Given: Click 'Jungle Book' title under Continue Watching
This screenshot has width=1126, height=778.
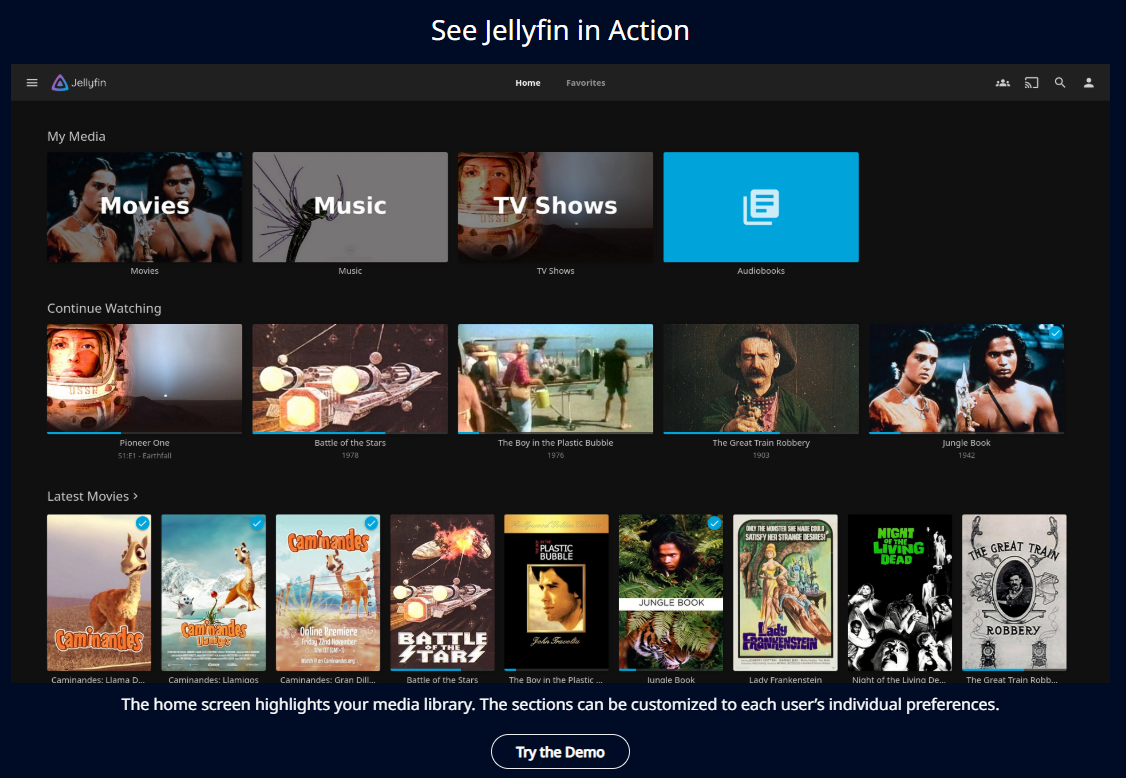Looking at the screenshot, I should click(x=966, y=443).
